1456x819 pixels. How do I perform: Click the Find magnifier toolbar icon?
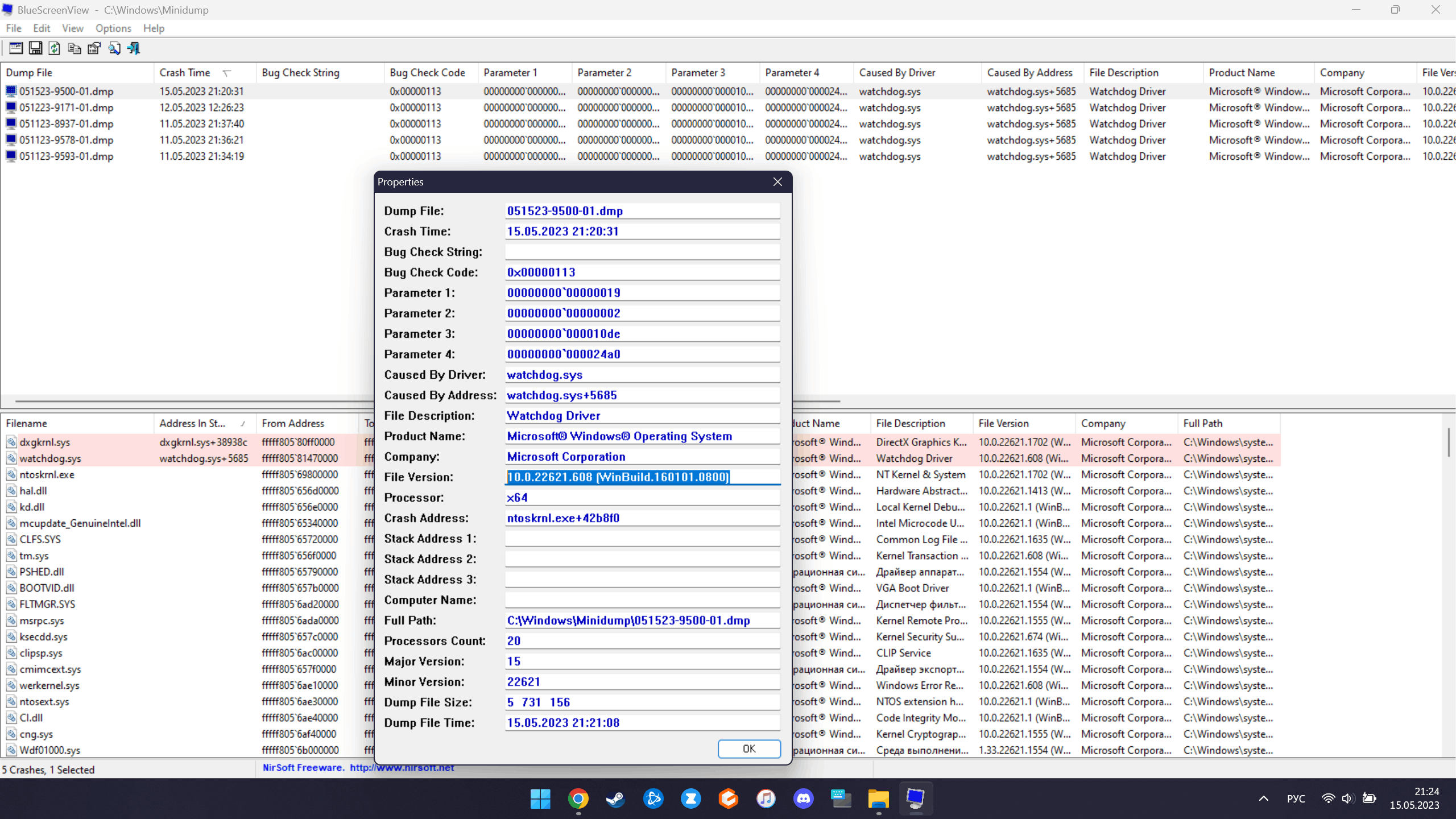click(114, 48)
